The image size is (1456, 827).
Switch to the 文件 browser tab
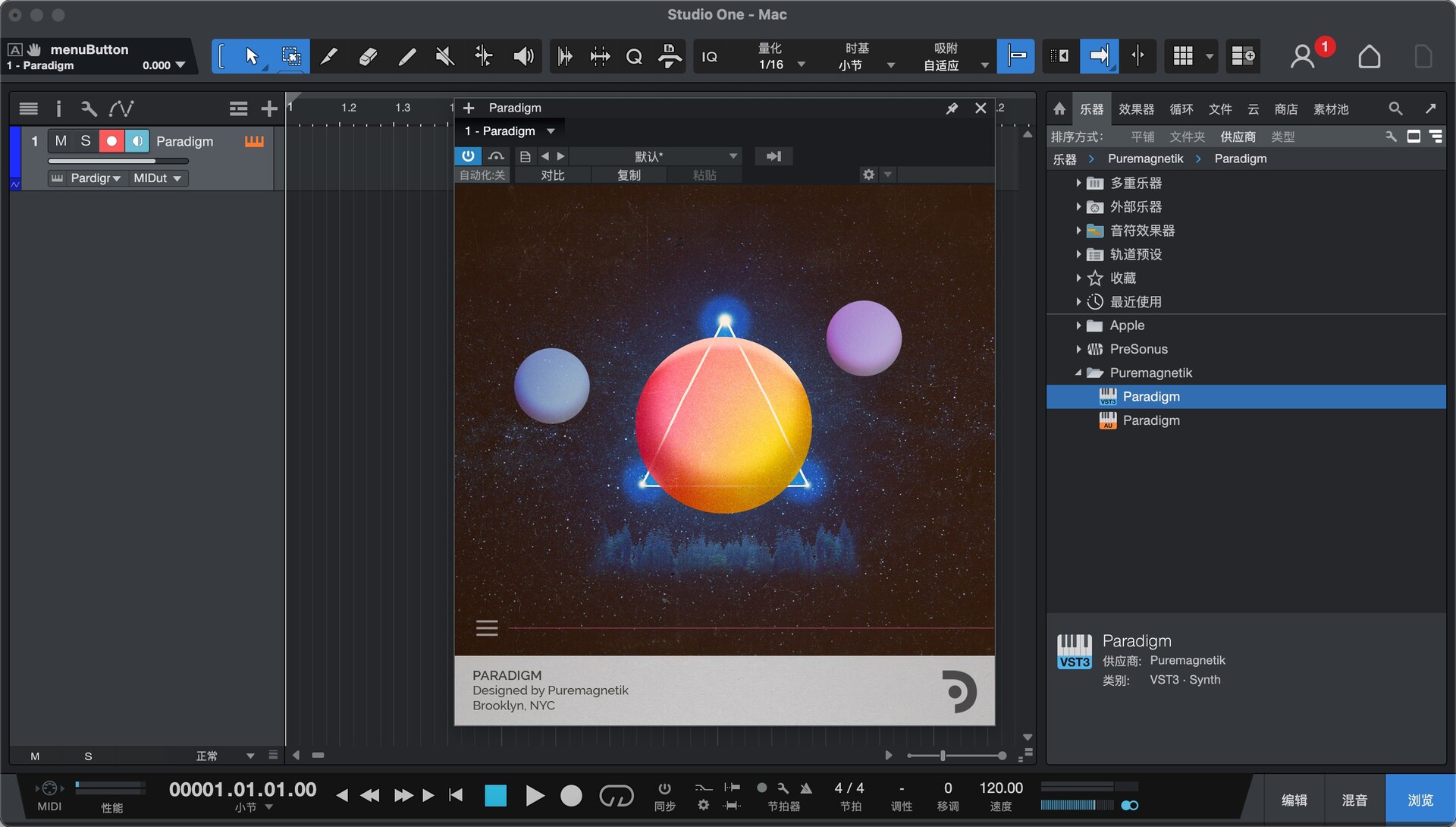pos(1219,109)
